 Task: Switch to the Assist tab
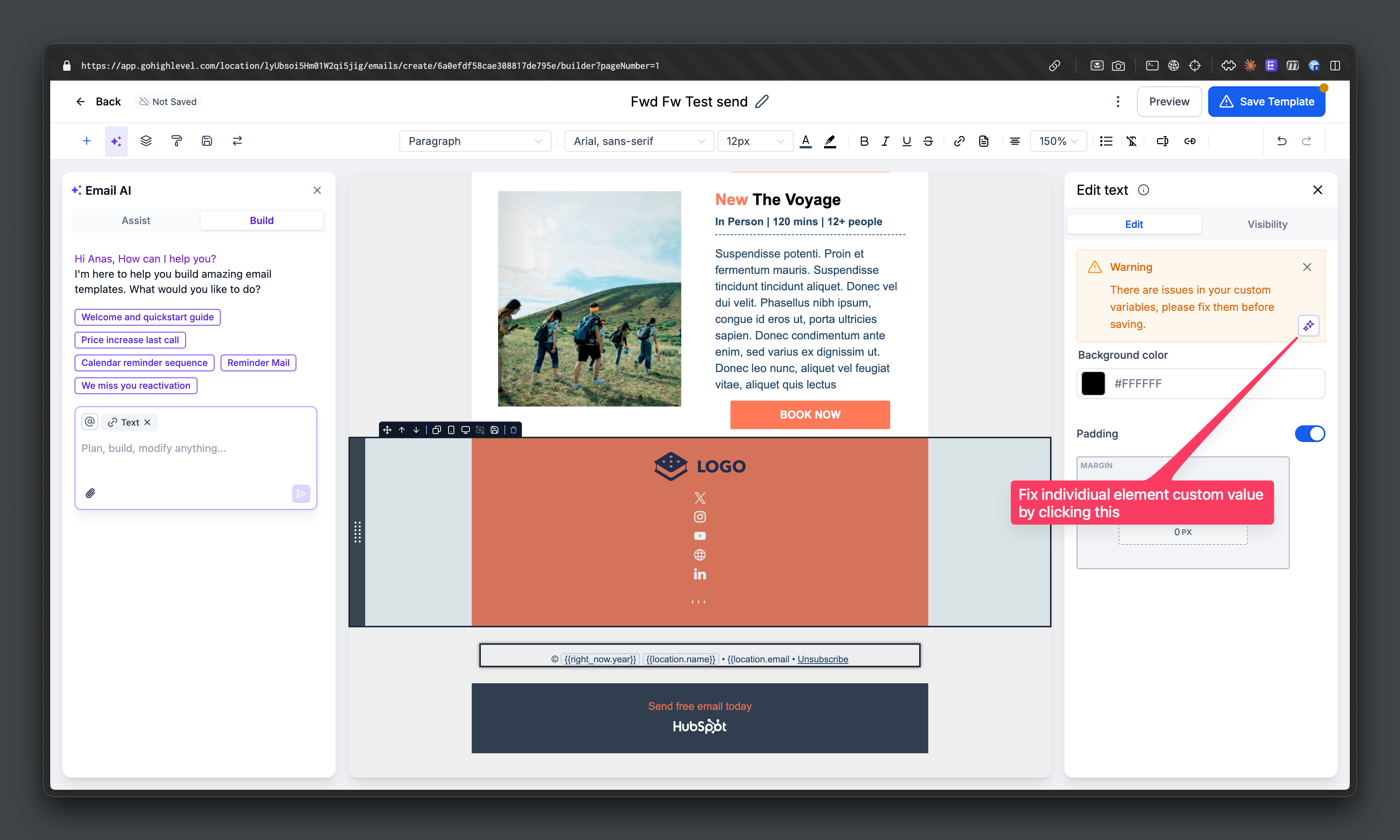point(136,220)
